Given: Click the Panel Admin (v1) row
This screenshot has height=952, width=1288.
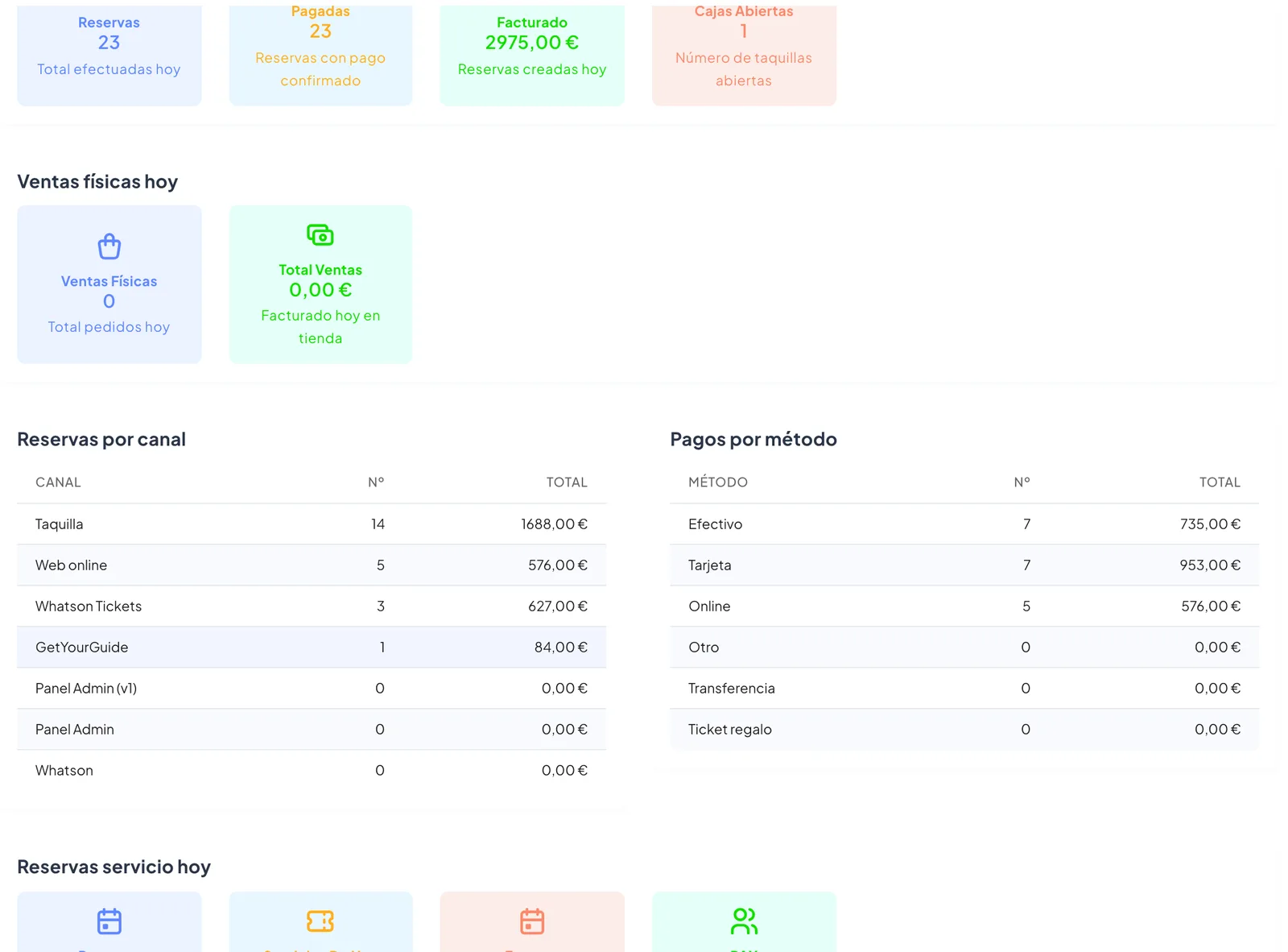Looking at the screenshot, I should coord(312,689).
